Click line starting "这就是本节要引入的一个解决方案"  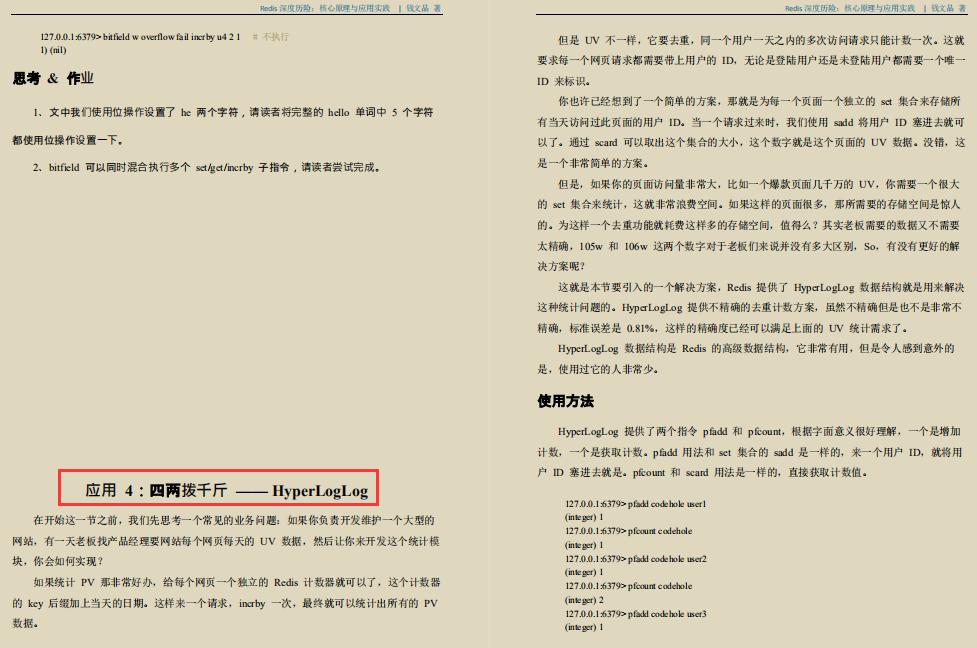click(761, 288)
